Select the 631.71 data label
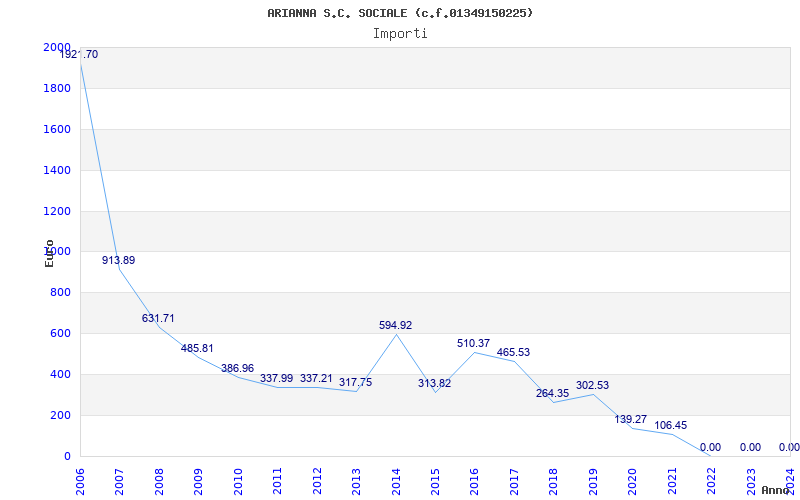This screenshot has width=800, height=500. [158, 318]
